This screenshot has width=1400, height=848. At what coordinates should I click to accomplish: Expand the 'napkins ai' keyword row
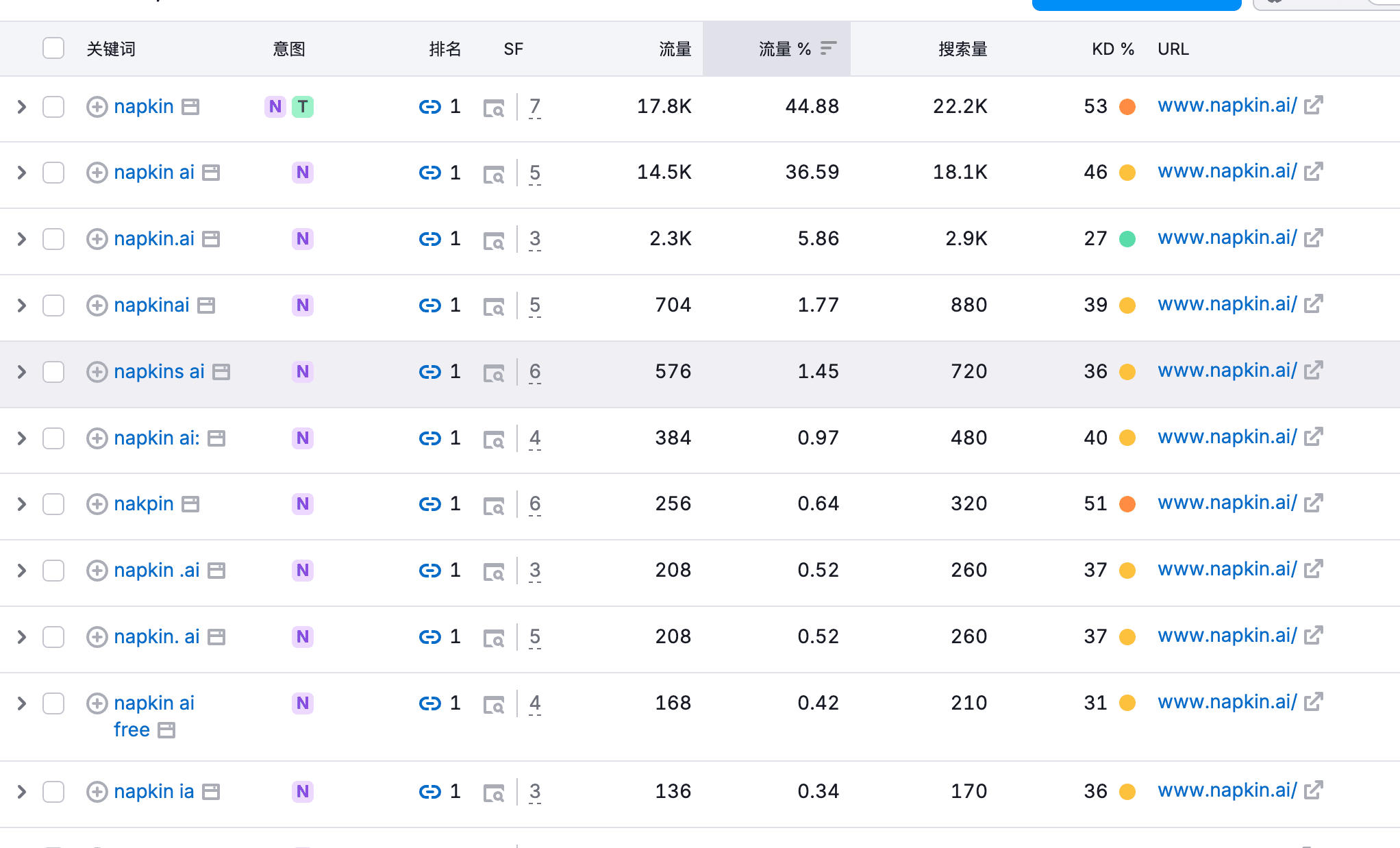coord(22,372)
